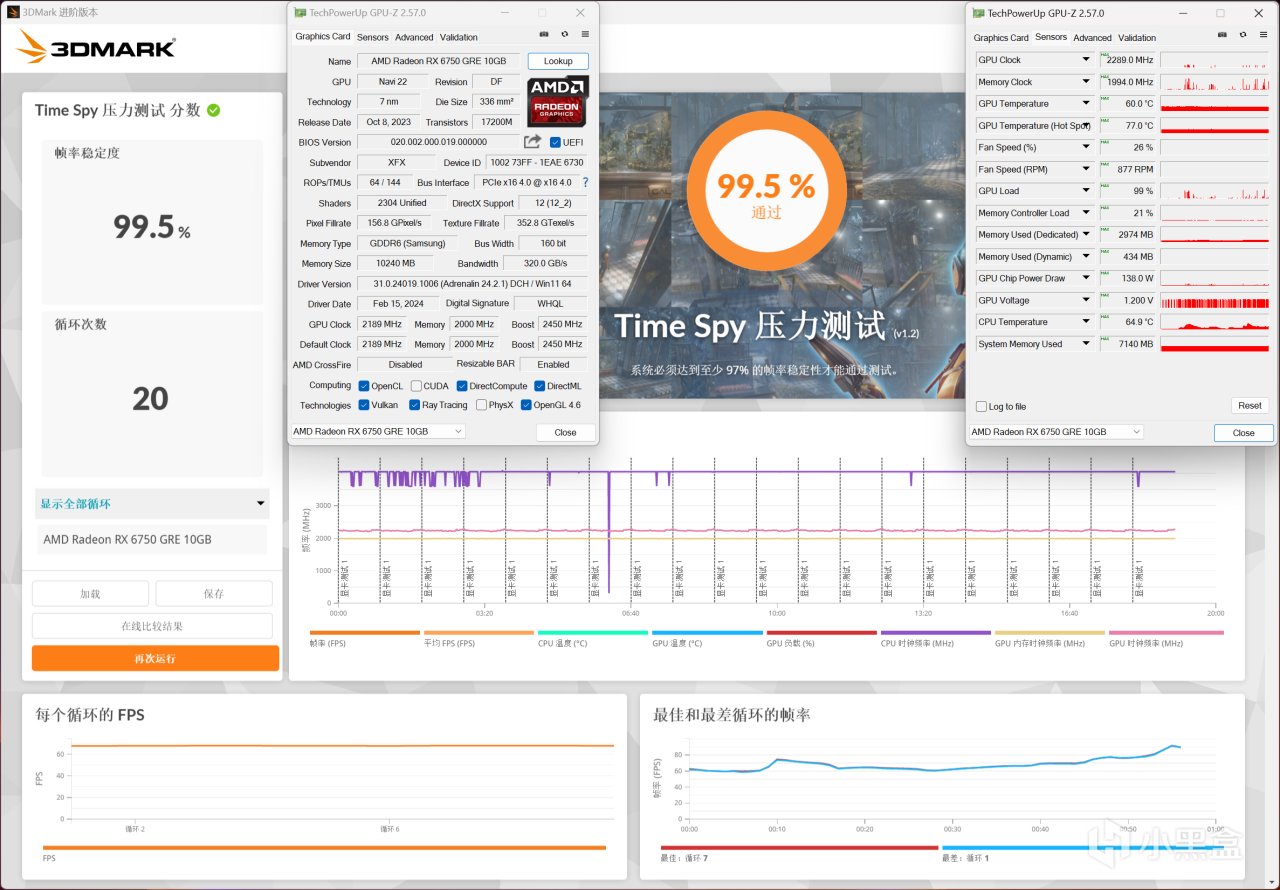Image resolution: width=1280 pixels, height=890 pixels.
Task: Open Fan Speed (RPM) sensor dropdown
Action: [1086, 169]
